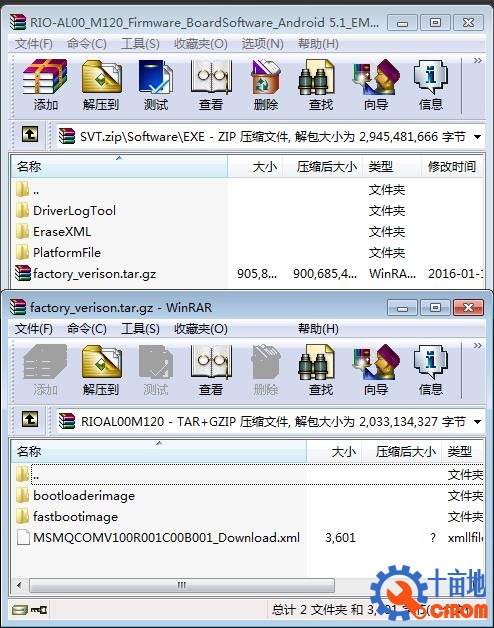Select the '..' parent row in the factory_verison list
This screenshot has height=628, width=494.
coord(248,475)
